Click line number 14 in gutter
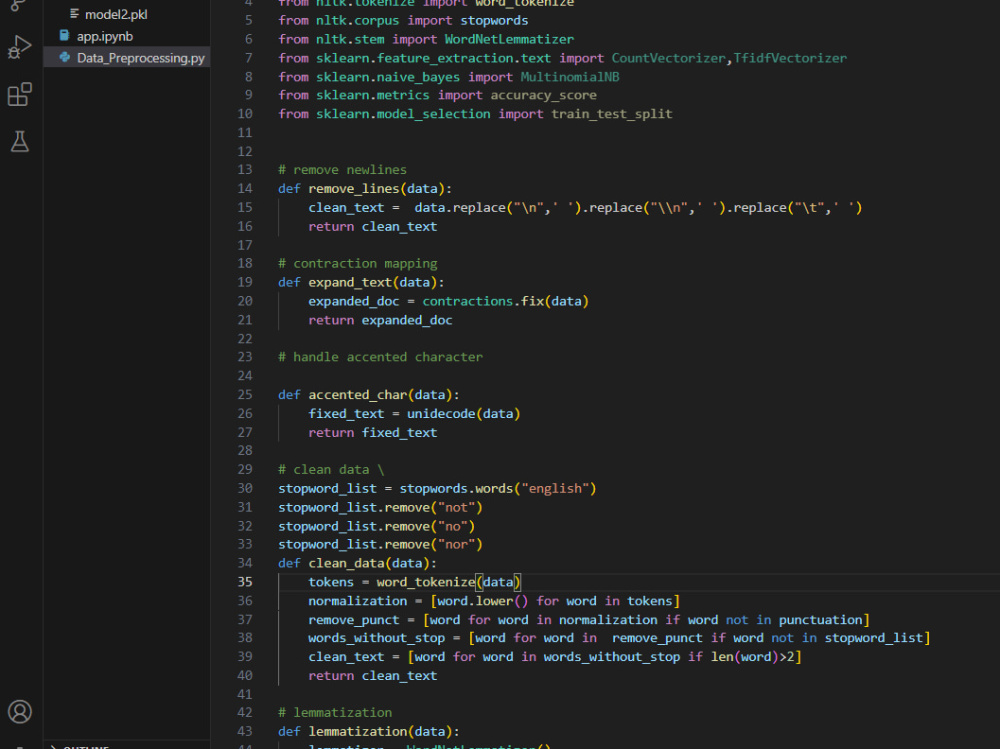1000x749 pixels. pos(245,188)
